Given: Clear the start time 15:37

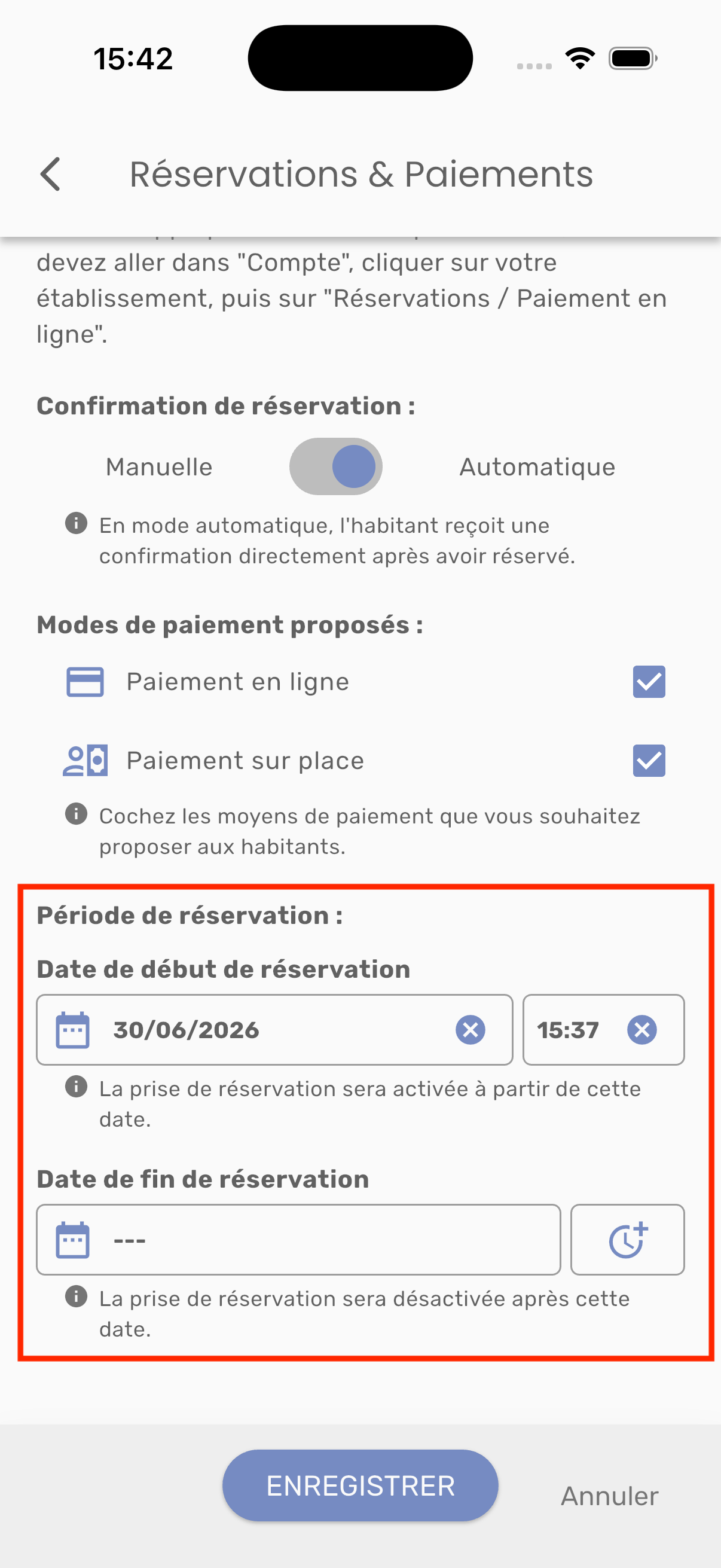Looking at the screenshot, I should [x=642, y=1030].
